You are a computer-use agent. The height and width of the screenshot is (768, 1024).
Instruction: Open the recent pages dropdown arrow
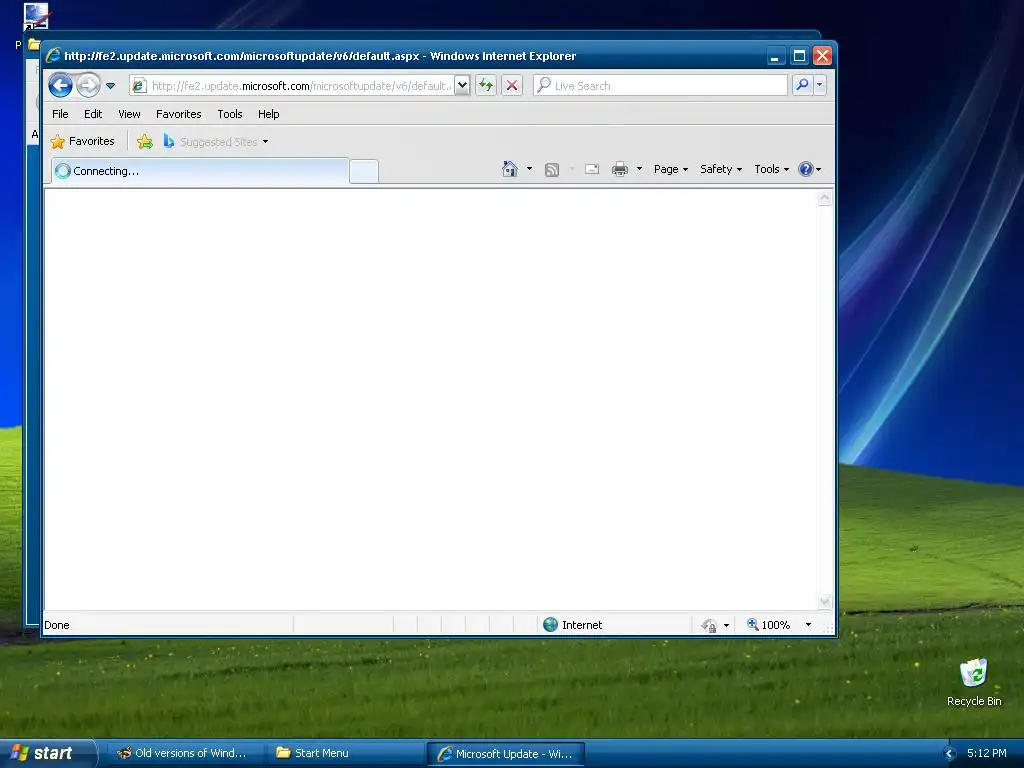[x=110, y=86]
